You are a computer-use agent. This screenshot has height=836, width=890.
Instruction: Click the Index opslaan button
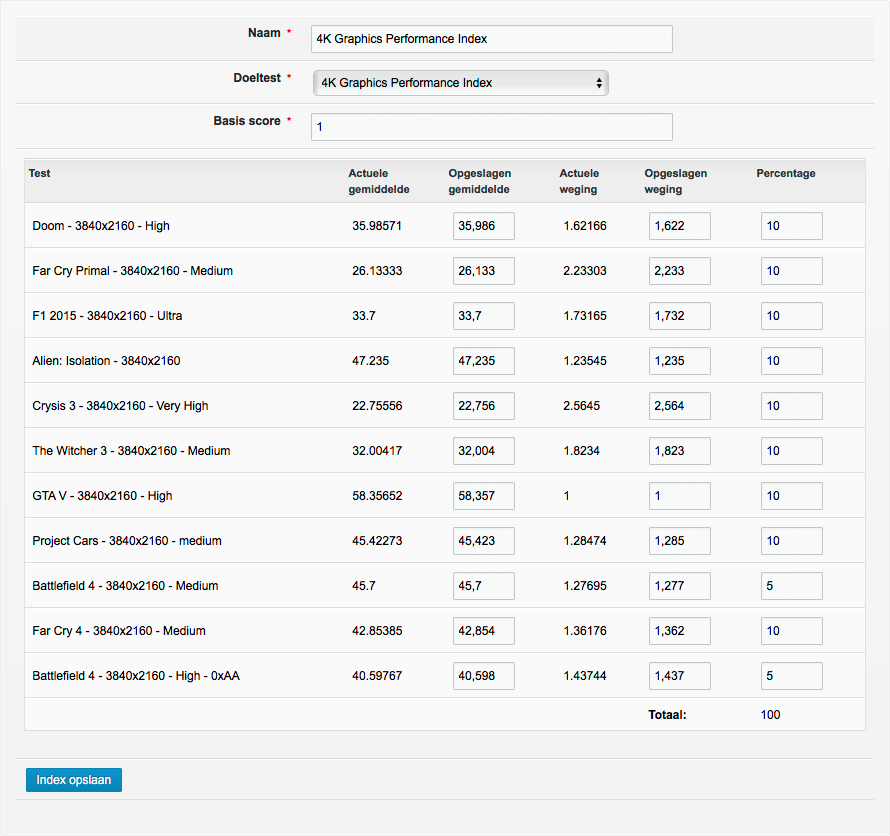[x=74, y=780]
